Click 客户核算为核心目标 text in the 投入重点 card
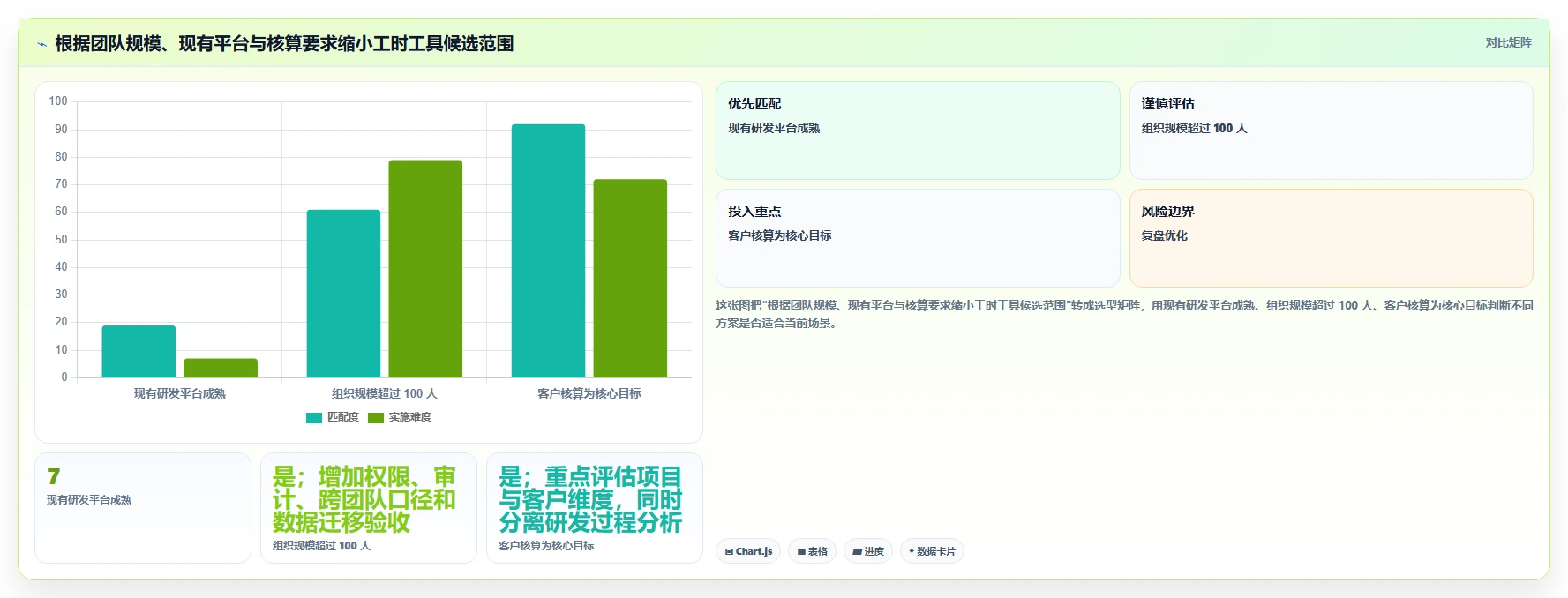 [779, 235]
